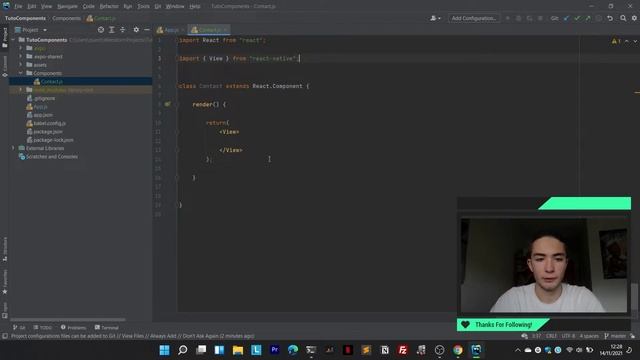
Task: Click Git update project blue arrow
Action: tap(566, 18)
